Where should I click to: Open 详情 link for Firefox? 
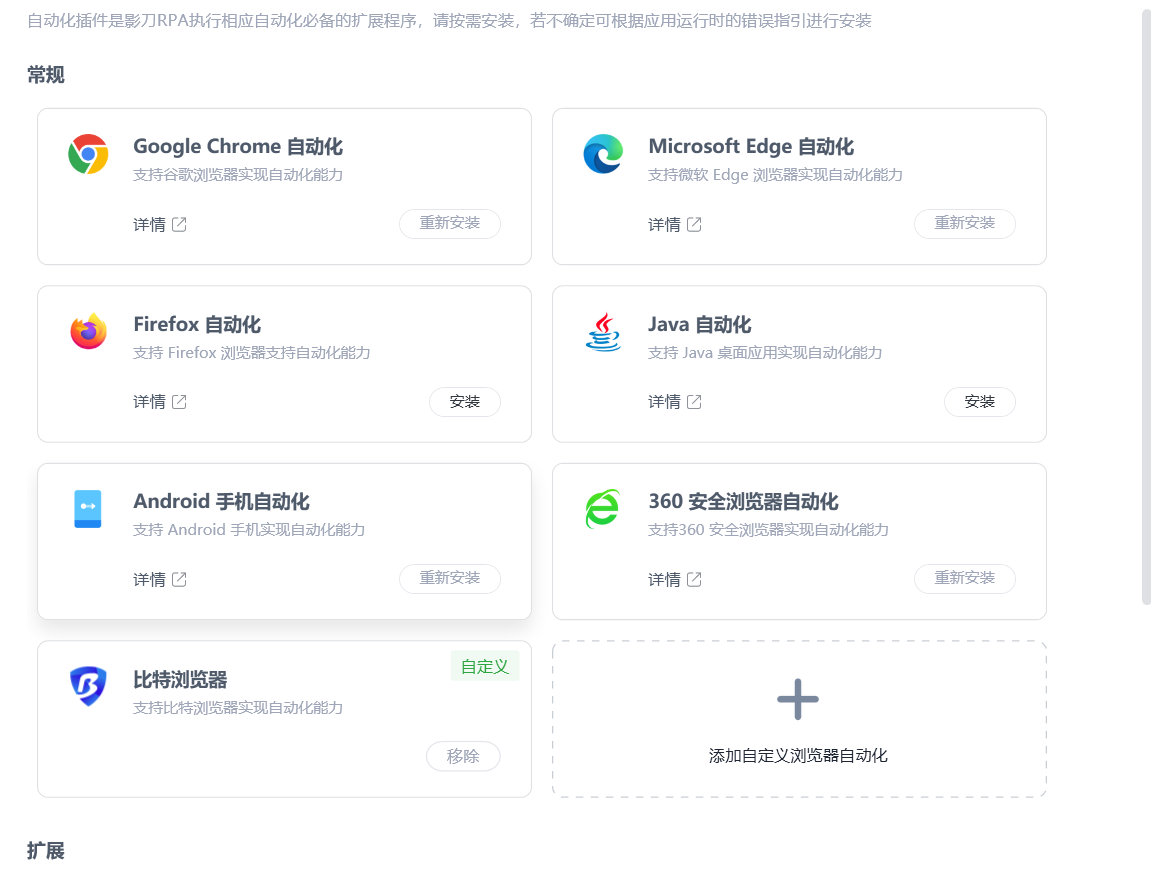(x=150, y=402)
